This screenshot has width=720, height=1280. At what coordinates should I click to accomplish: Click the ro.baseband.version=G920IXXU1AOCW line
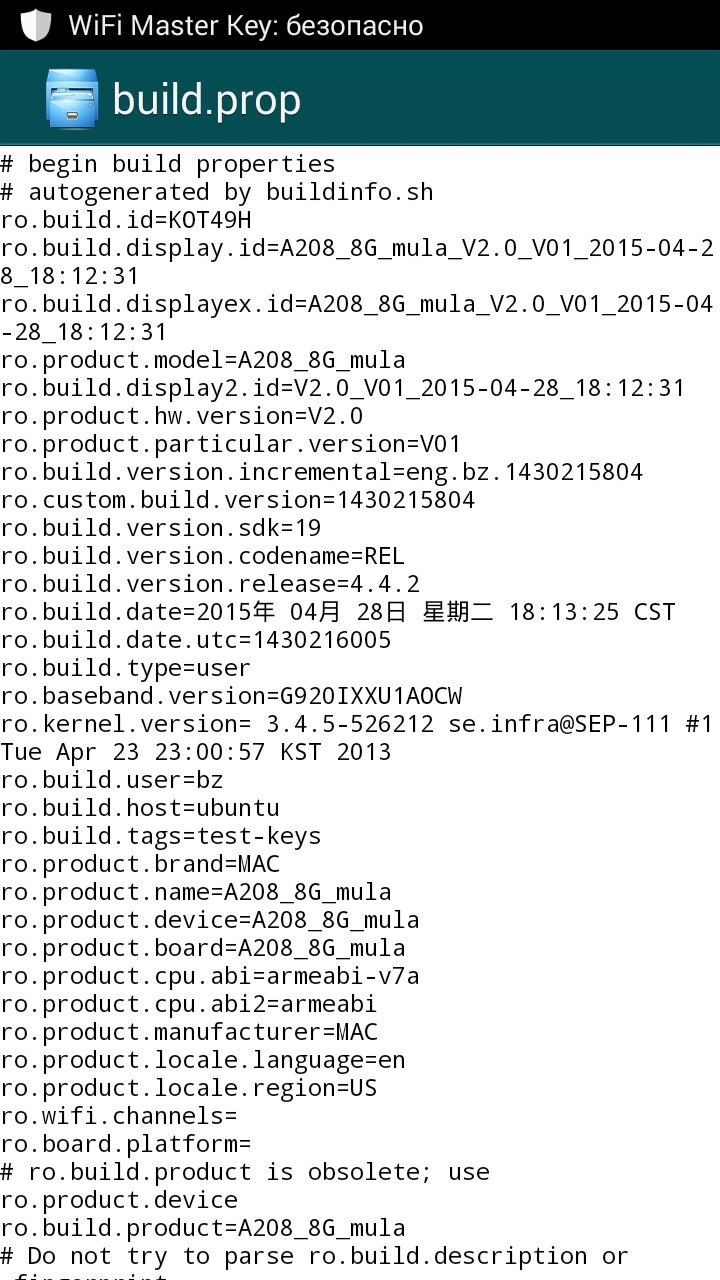[231, 695]
